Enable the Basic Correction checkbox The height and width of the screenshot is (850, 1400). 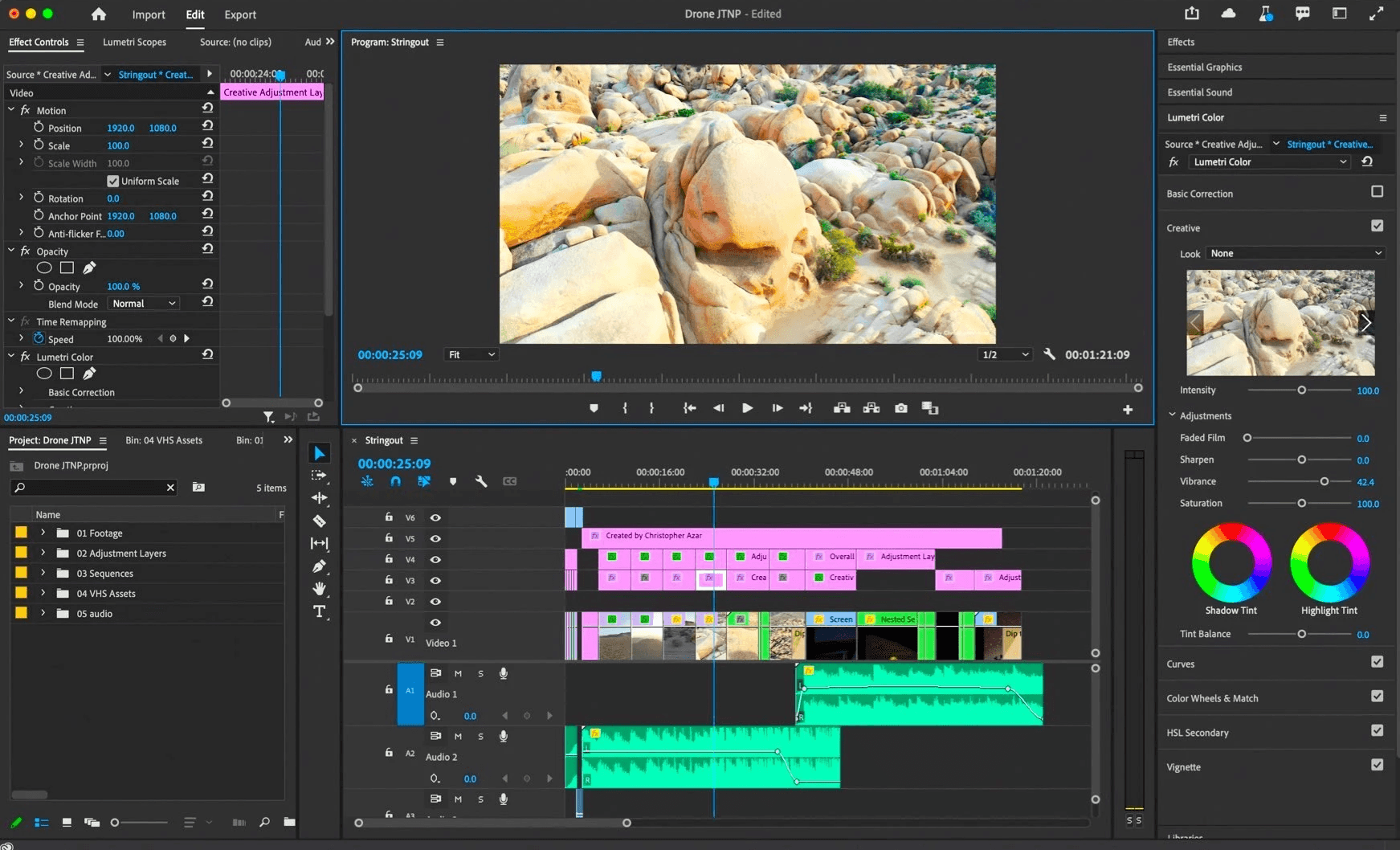(x=1377, y=192)
